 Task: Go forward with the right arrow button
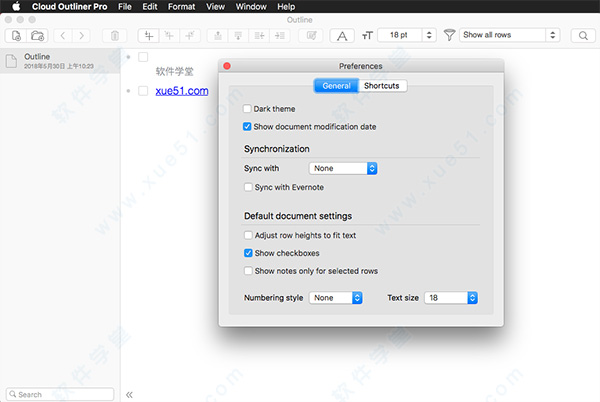click(82, 36)
